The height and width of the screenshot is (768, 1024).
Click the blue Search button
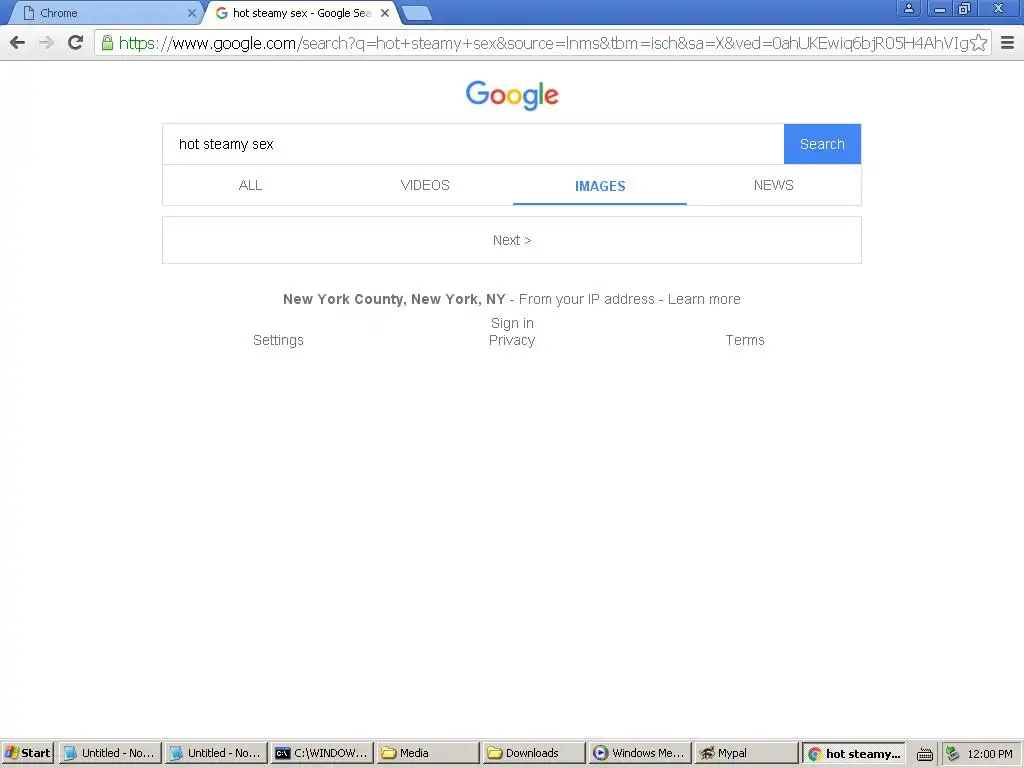(x=822, y=144)
